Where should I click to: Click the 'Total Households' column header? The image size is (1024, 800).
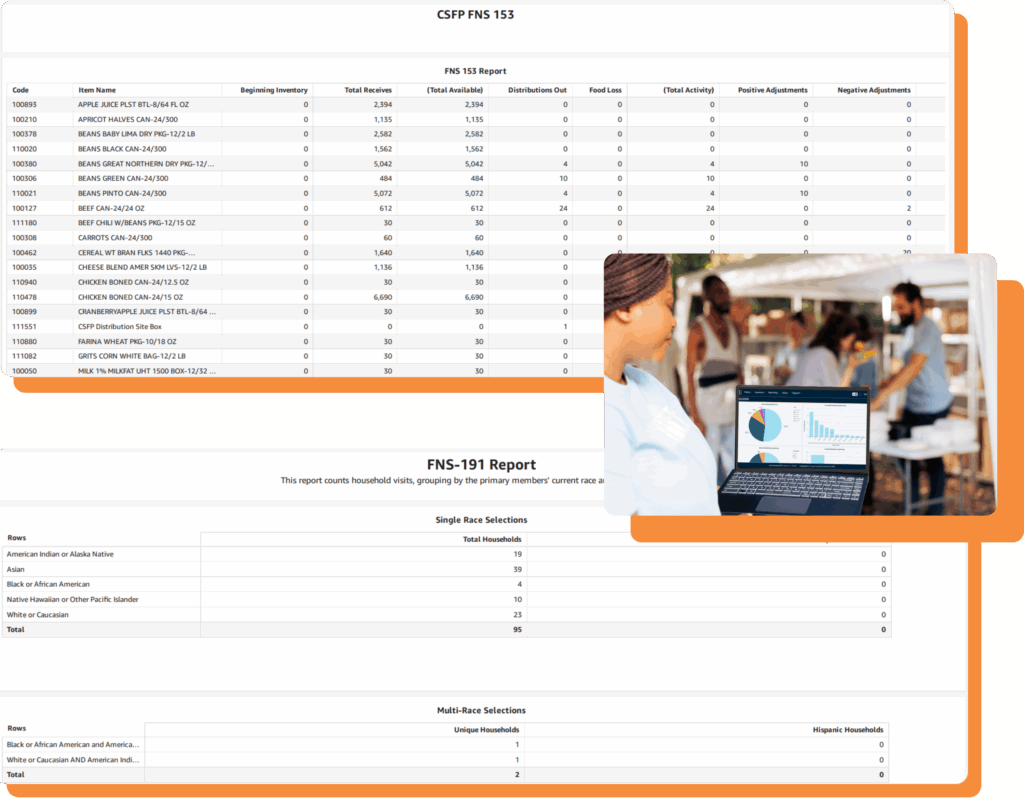pyautogui.click(x=492, y=539)
